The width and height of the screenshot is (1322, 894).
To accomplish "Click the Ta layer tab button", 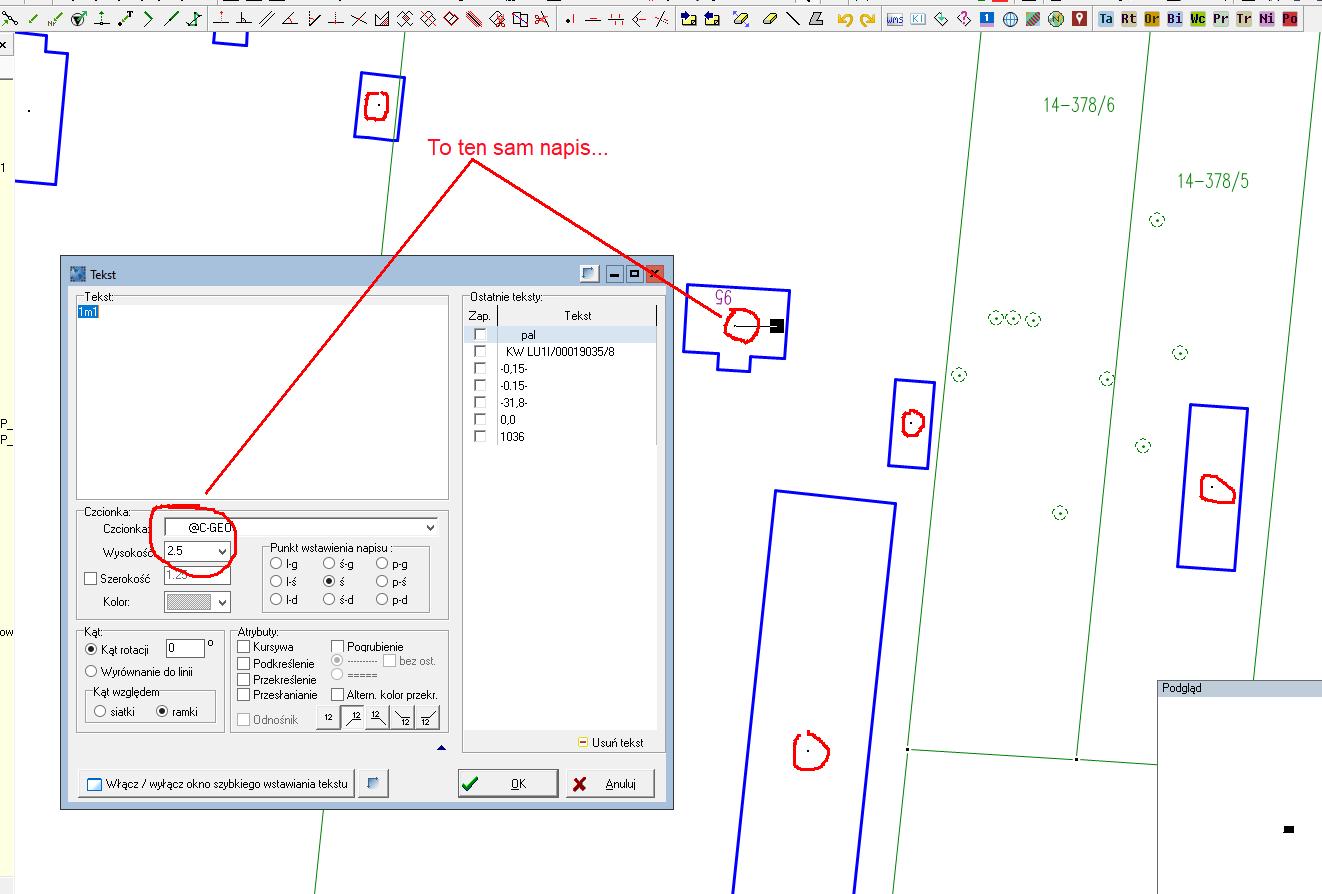I will 1106,19.
